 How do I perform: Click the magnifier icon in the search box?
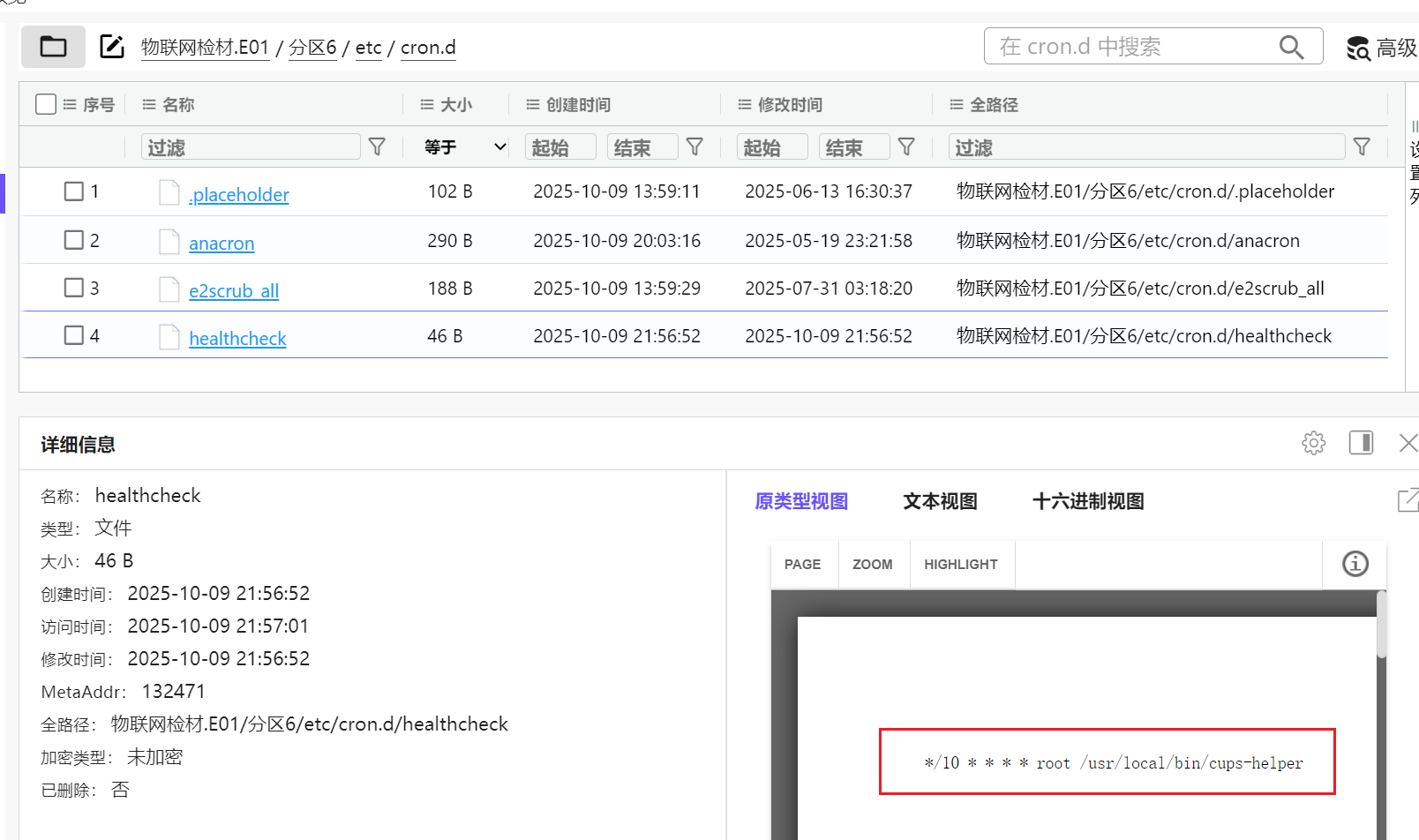(x=1291, y=47)
